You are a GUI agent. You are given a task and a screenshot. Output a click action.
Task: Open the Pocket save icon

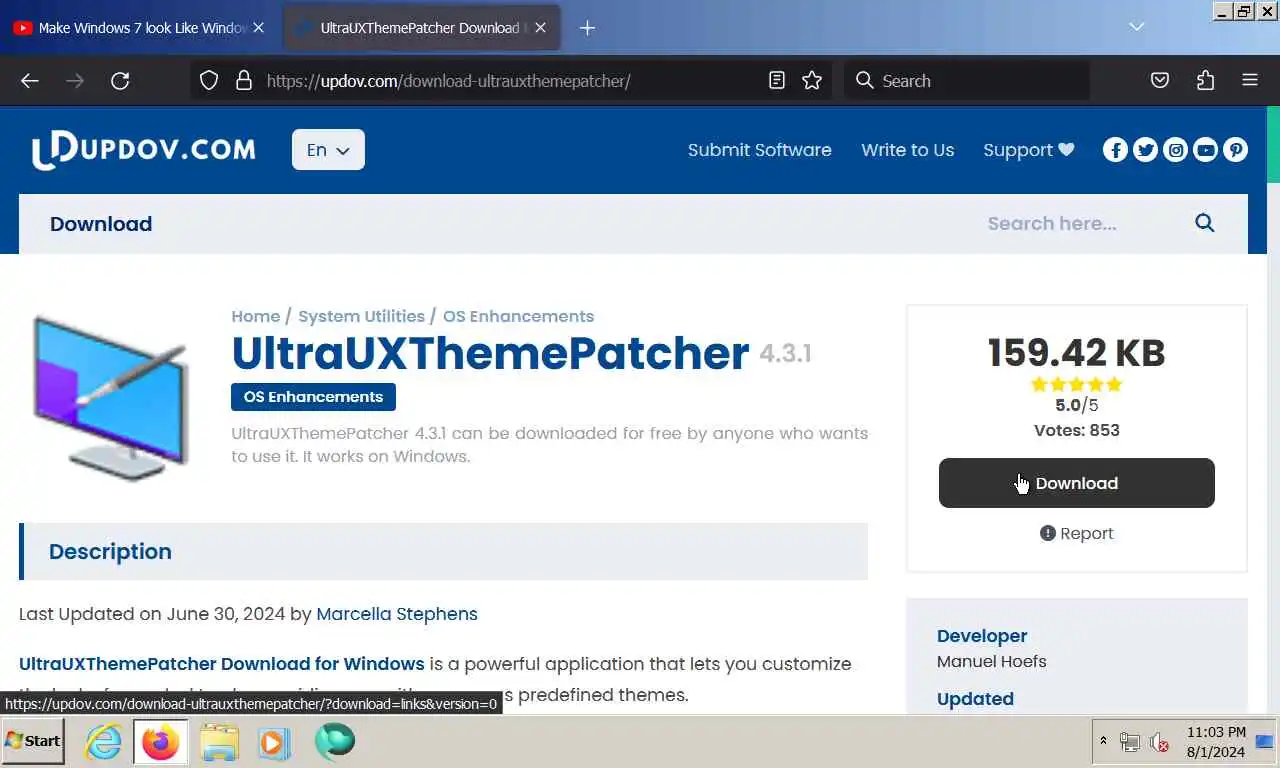click(1160, 81)
